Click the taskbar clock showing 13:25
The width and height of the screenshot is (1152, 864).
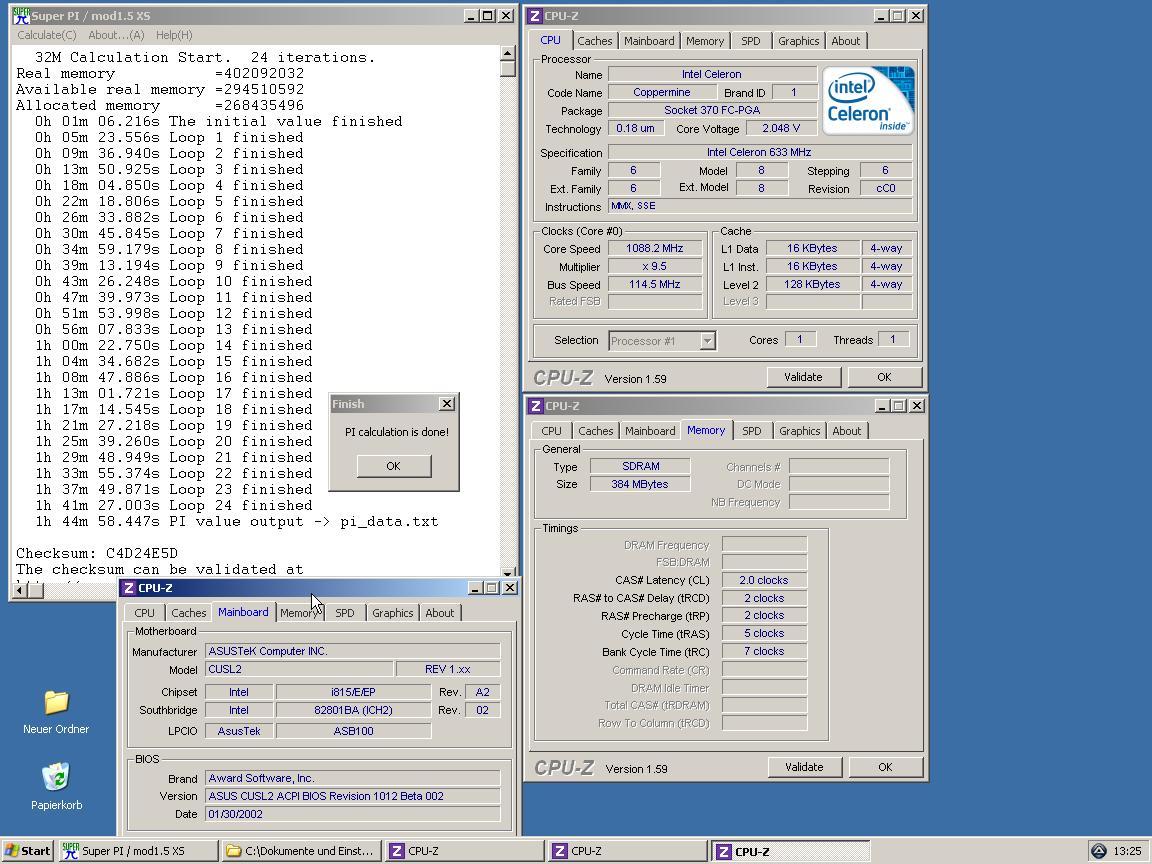pos(1127,851)
